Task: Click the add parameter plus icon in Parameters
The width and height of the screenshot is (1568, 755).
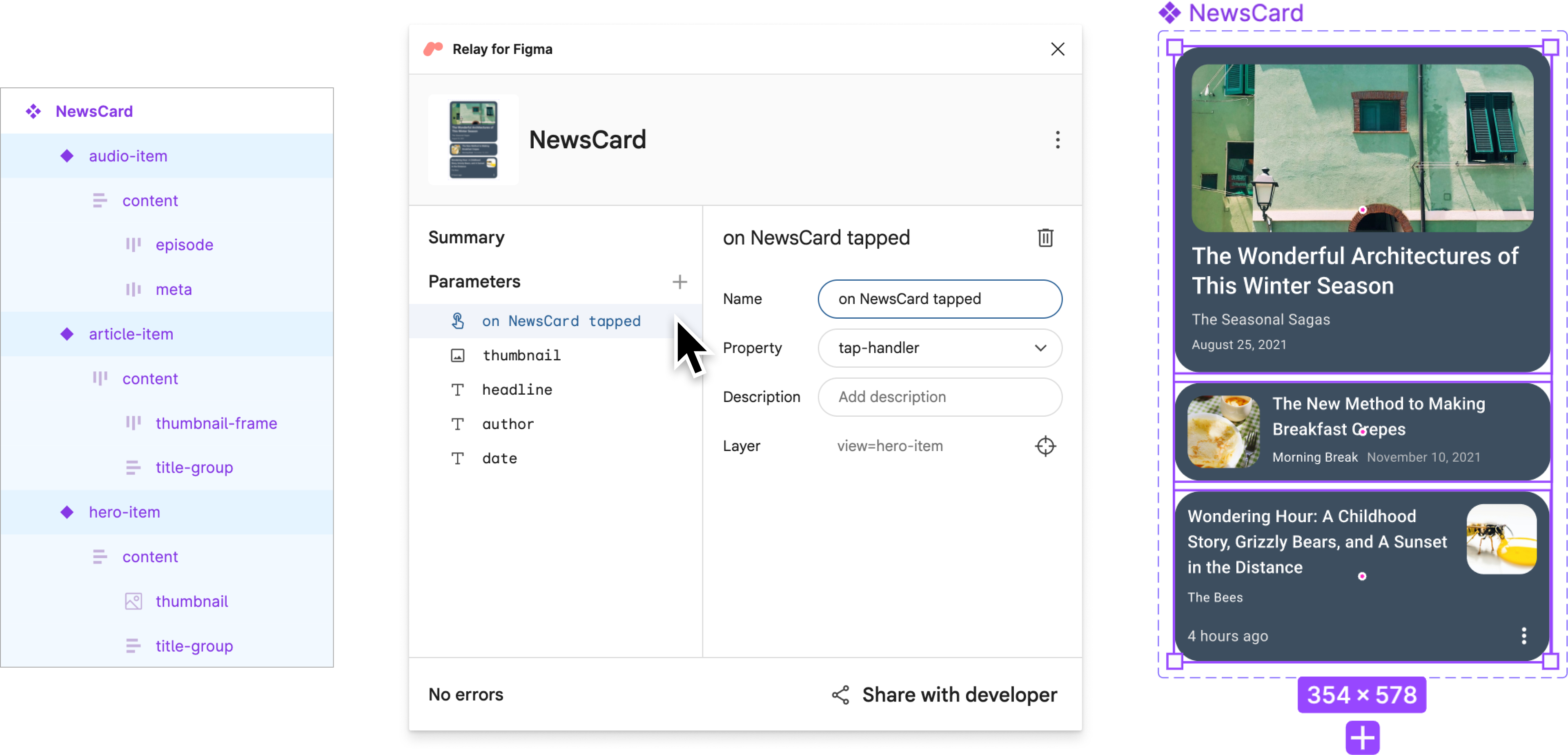Action: (x=680, y=282)
